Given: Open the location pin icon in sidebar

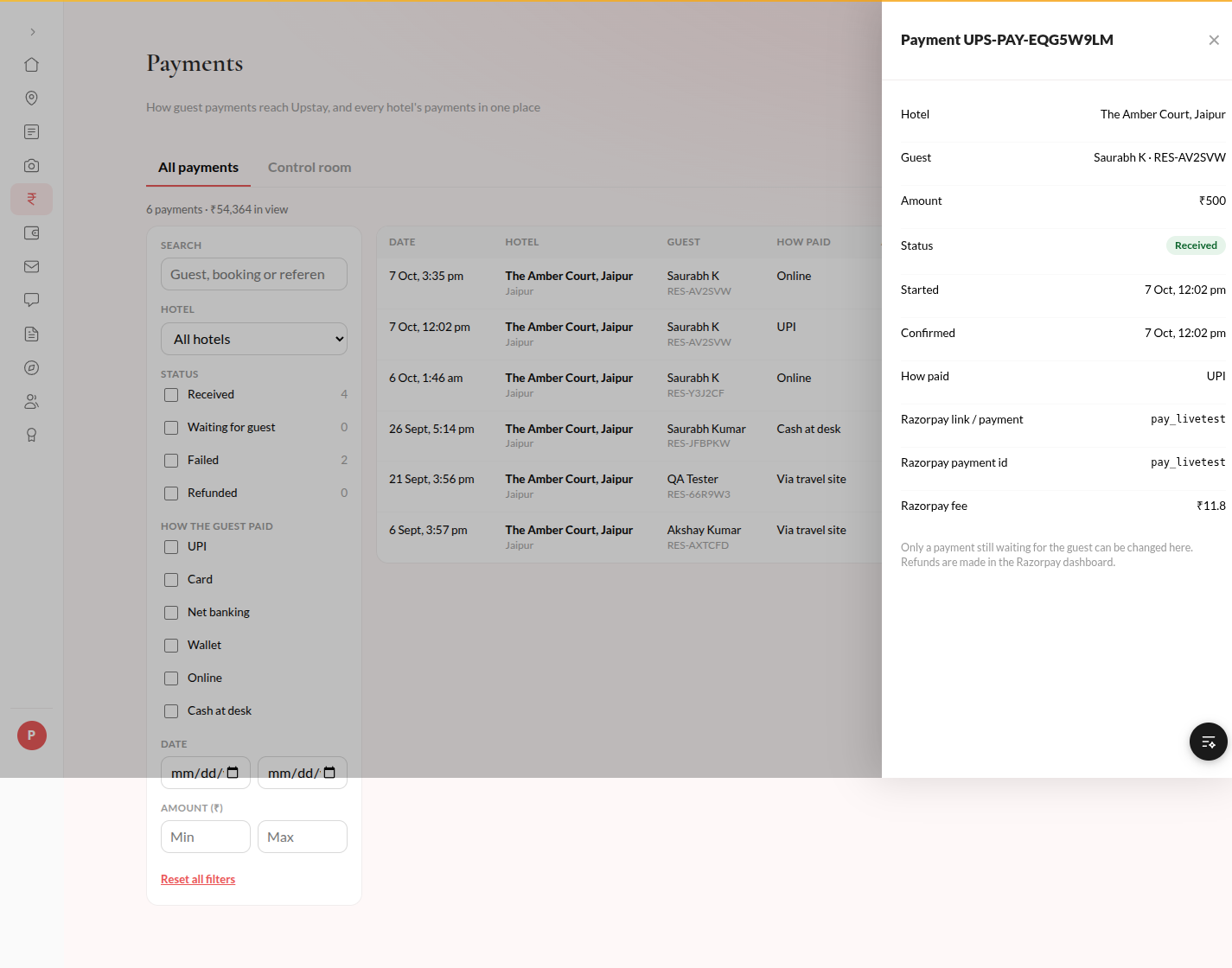Looking at the screenshot, I should click(32, 99).
